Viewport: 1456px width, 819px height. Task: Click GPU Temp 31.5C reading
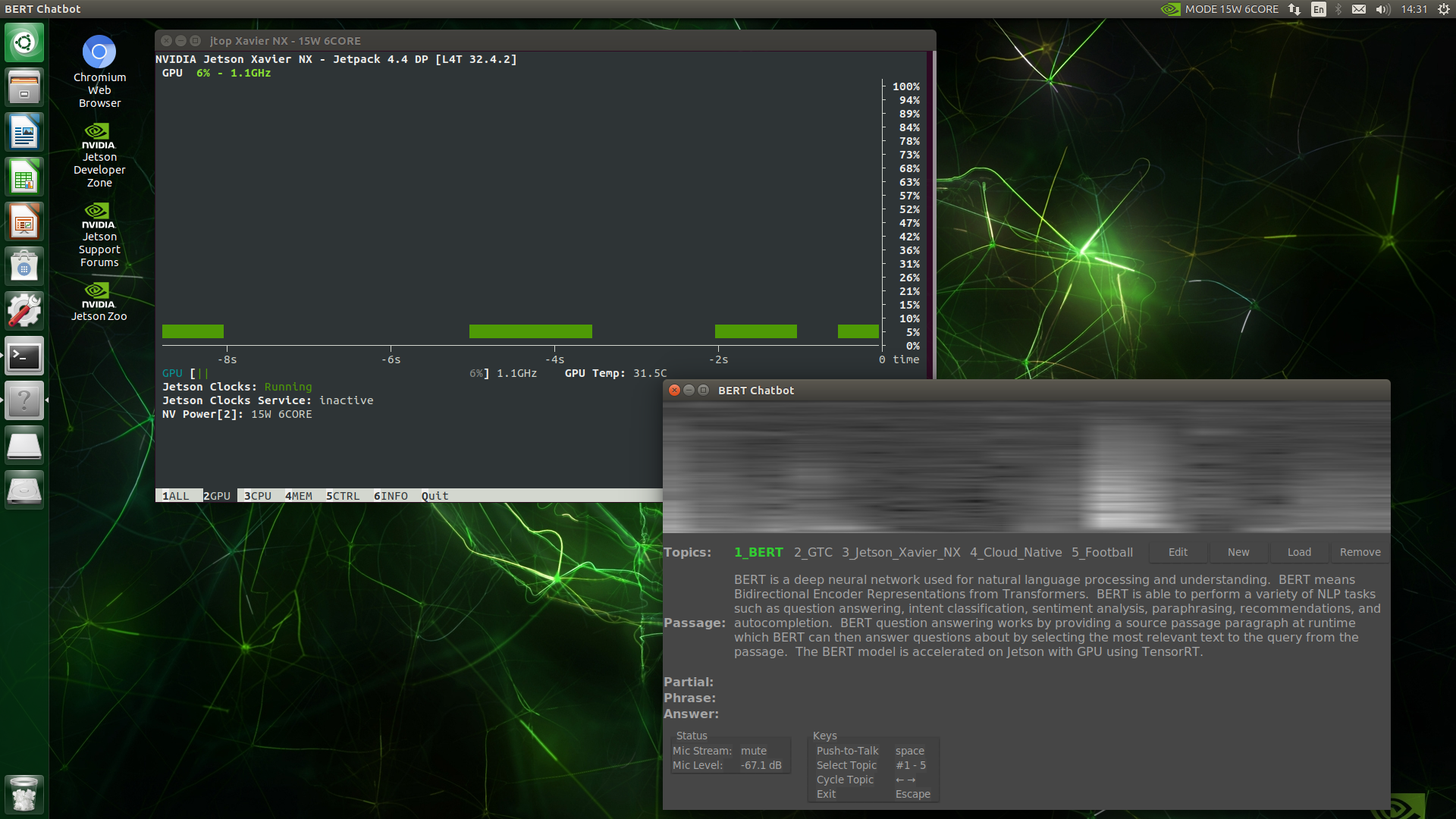tap(616, 373)
